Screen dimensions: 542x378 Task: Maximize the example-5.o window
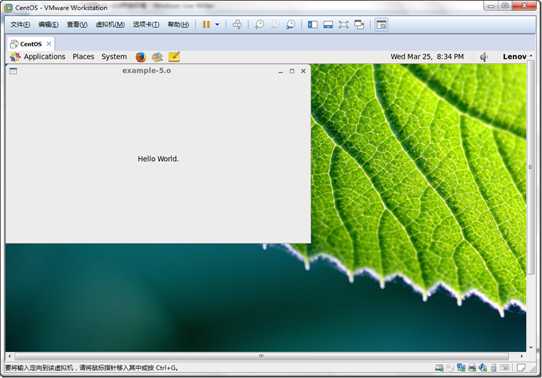(292, 71)
